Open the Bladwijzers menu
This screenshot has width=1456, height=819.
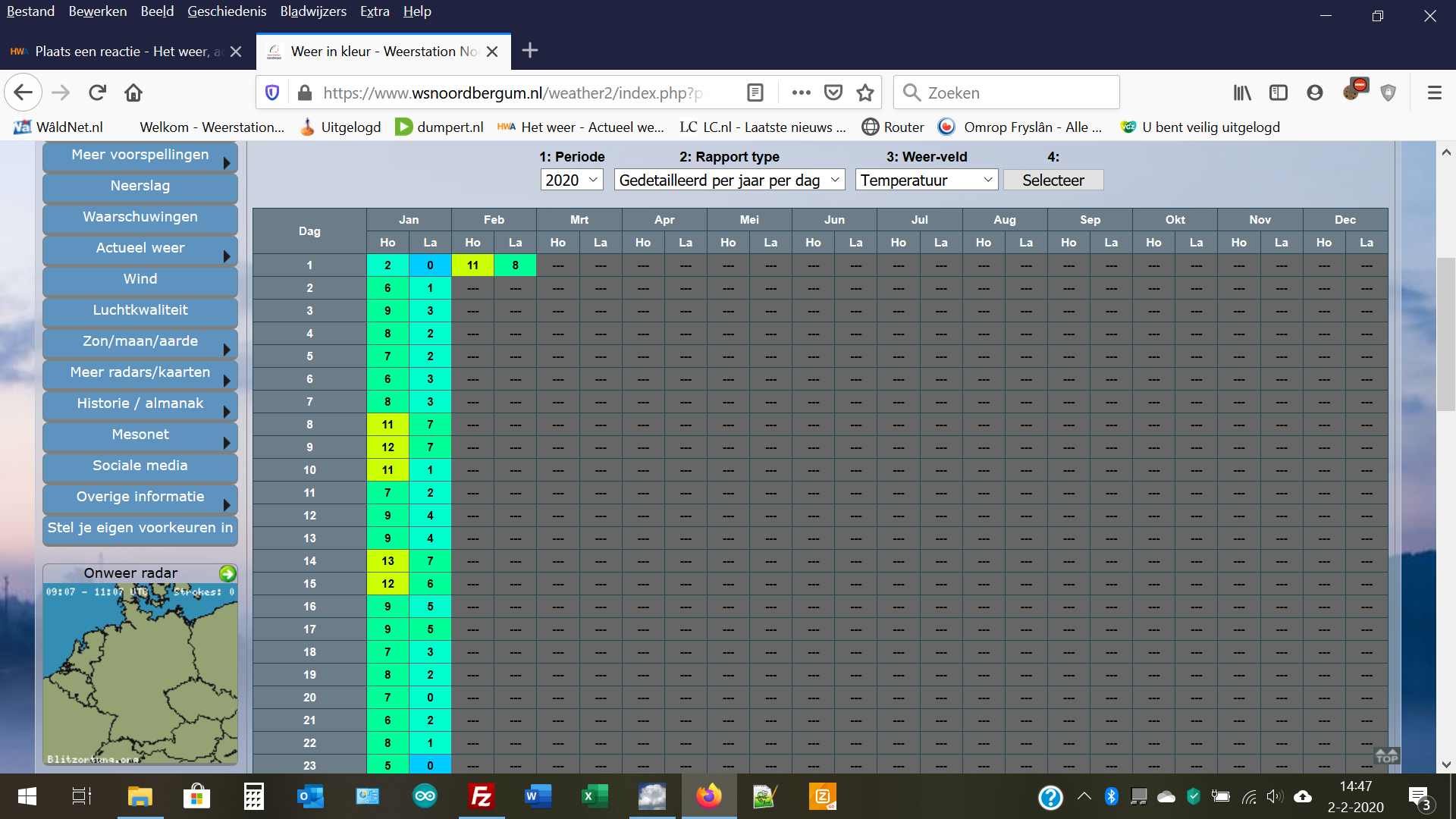312,11
